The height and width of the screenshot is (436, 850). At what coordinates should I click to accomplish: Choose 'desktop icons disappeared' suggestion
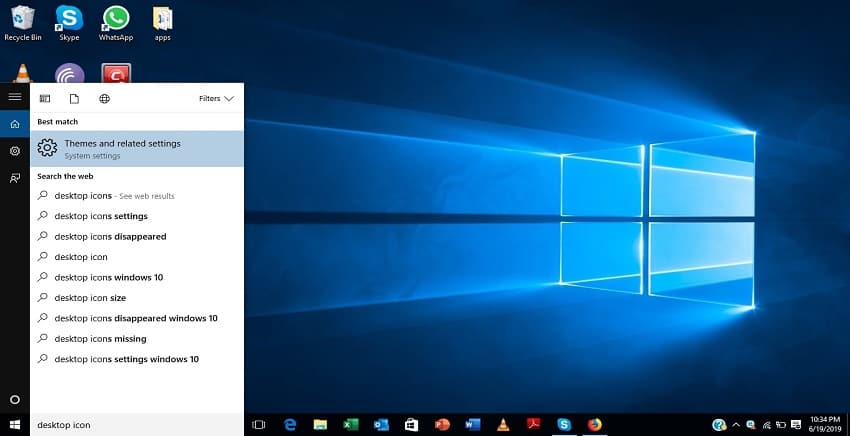point(137,236)
